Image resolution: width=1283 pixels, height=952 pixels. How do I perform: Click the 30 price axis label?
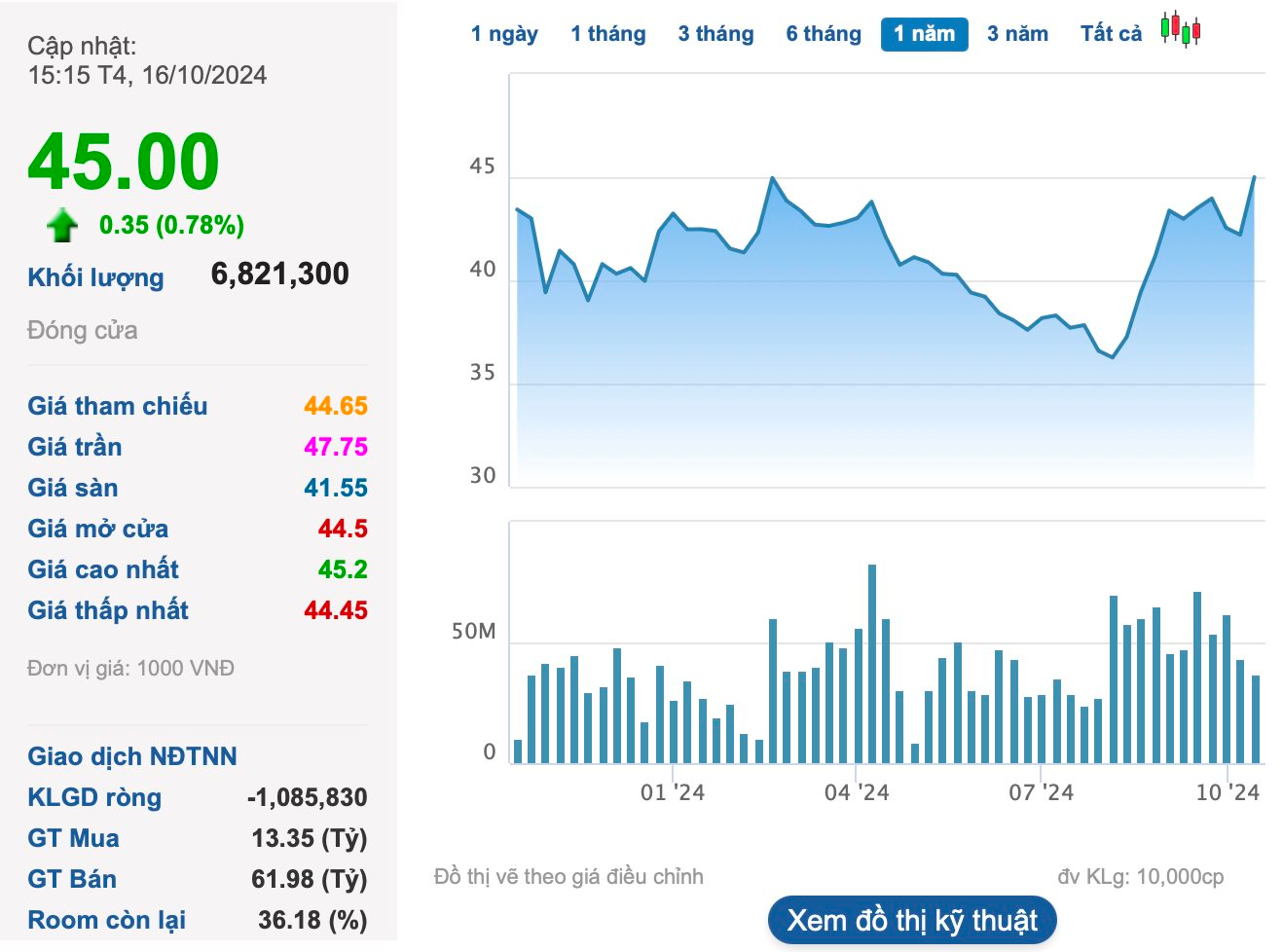[482, 476]
